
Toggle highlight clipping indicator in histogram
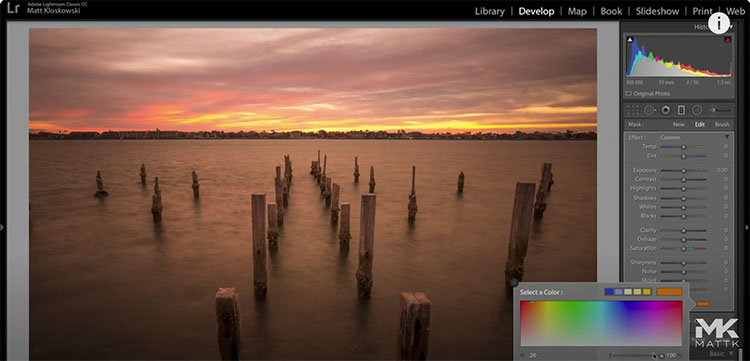coord(728,40)
